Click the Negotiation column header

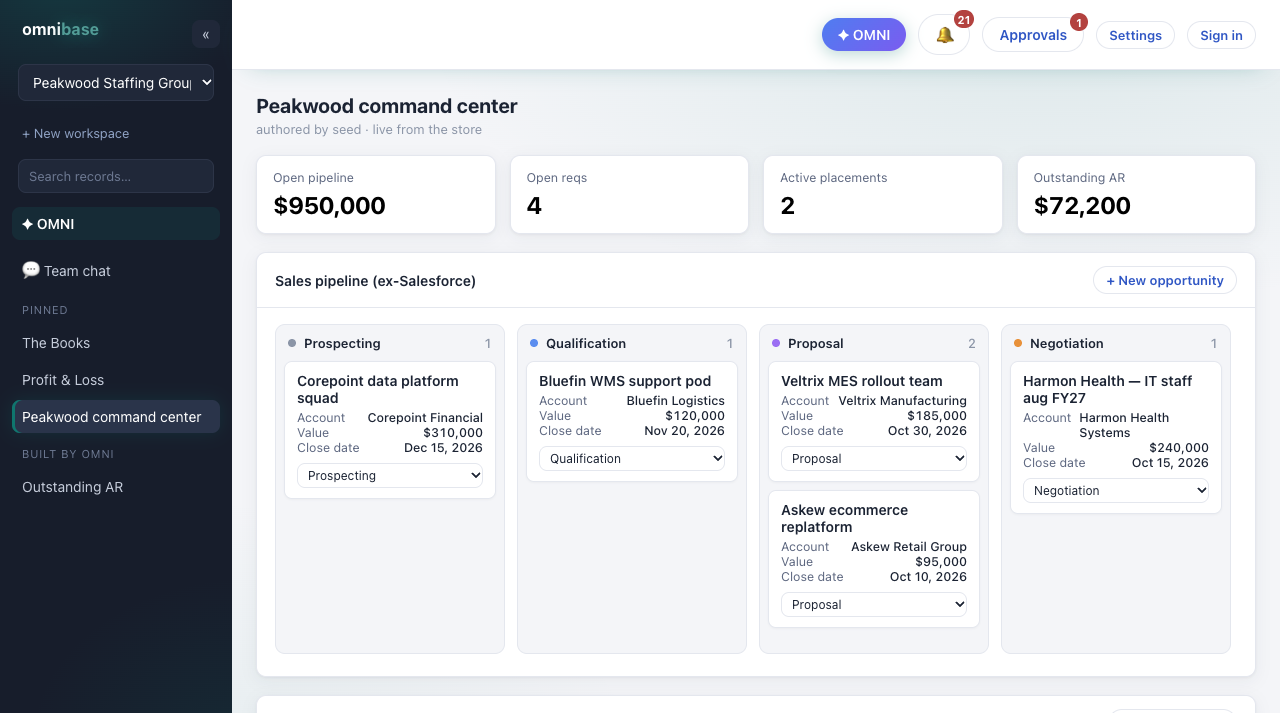click(1116, 343)
